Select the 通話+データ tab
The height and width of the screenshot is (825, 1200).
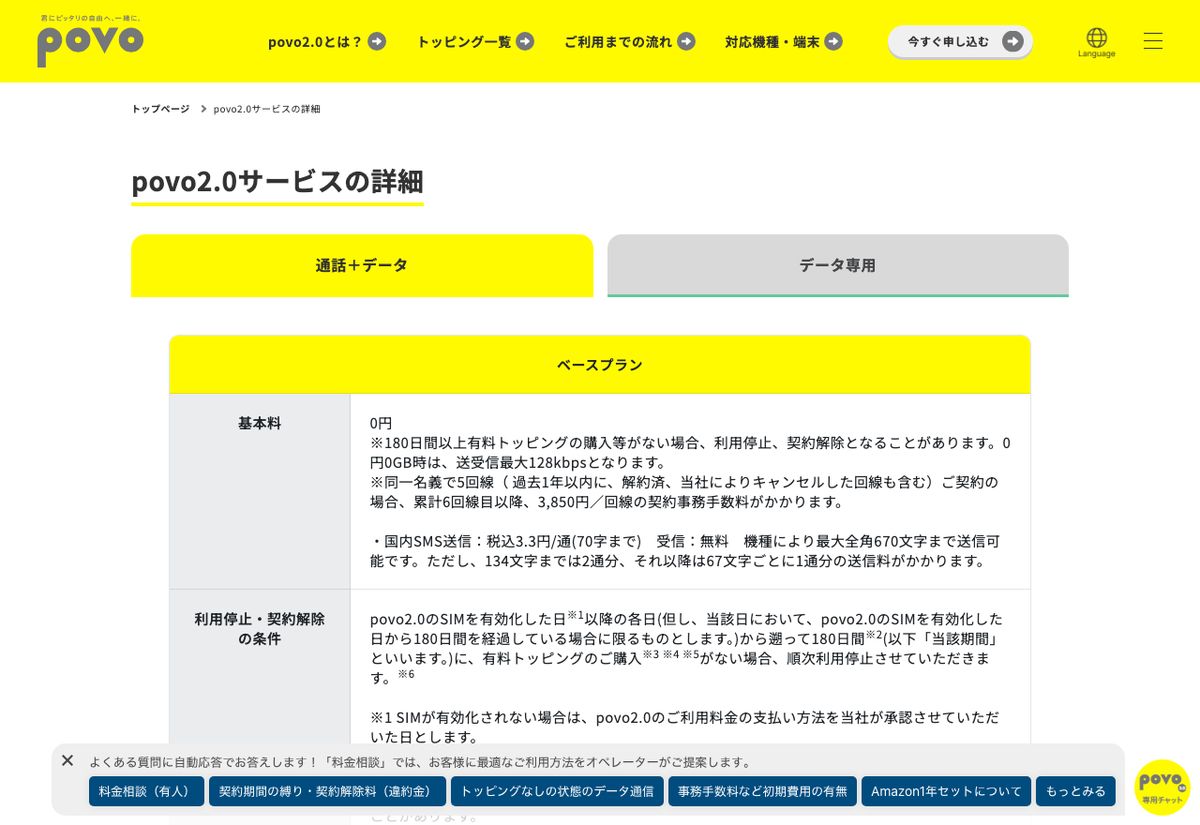[362, 265]
